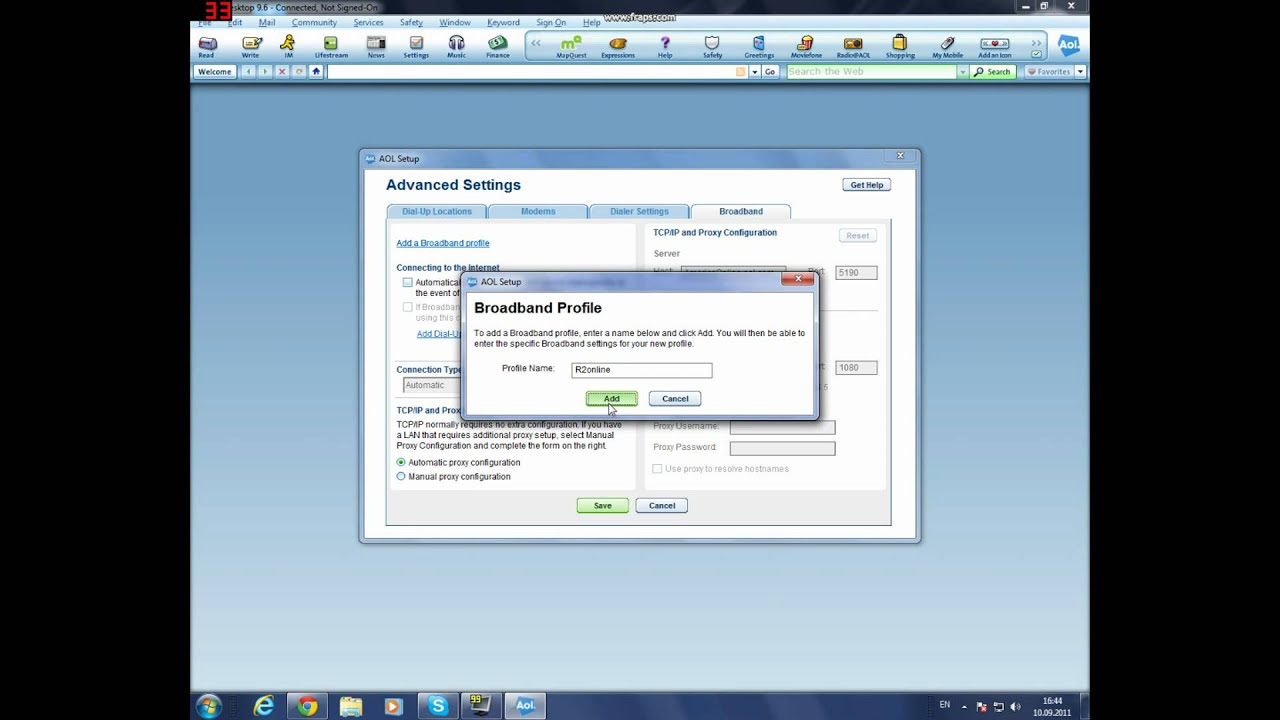Viewport: 1280px width, 720px height.
Task: Open the Windows Start menu
Action: [x=208, y=706]
